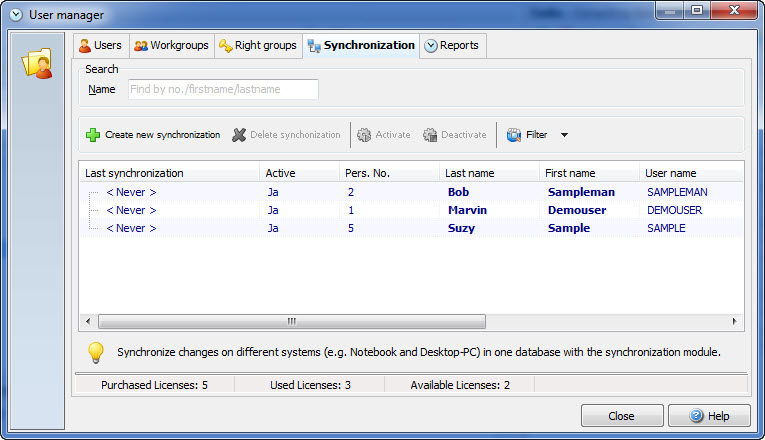Viewport: 765px width, 440px height.
Task: Click the green plus Create new synchronization icon
Action: (x=93, y=135)
